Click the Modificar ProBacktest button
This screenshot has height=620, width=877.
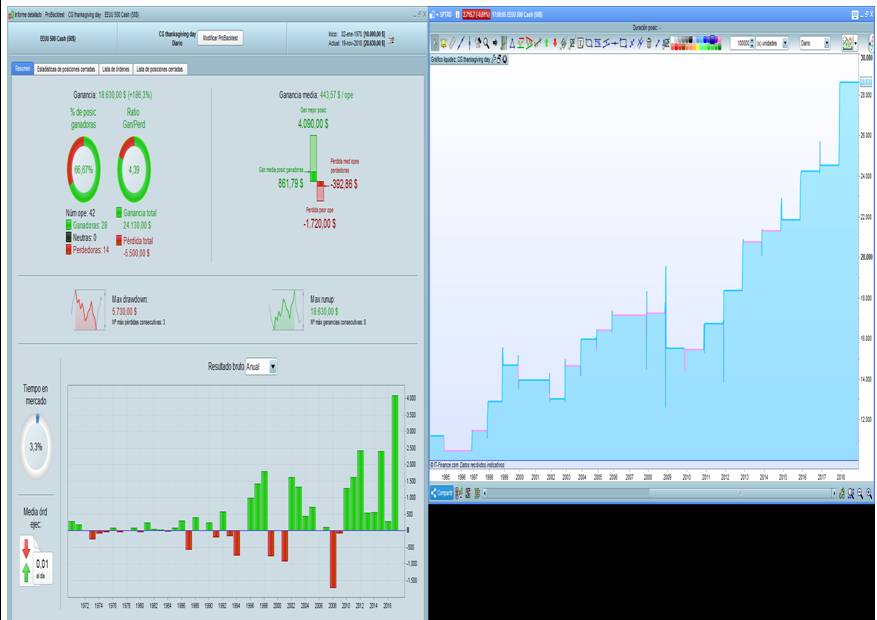click(220, 38)
